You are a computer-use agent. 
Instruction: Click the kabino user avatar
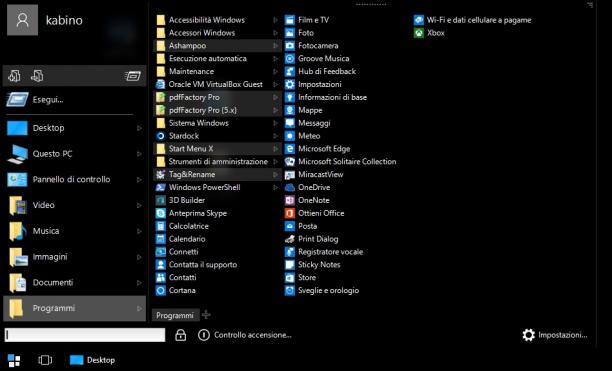[x=23, y=20]
